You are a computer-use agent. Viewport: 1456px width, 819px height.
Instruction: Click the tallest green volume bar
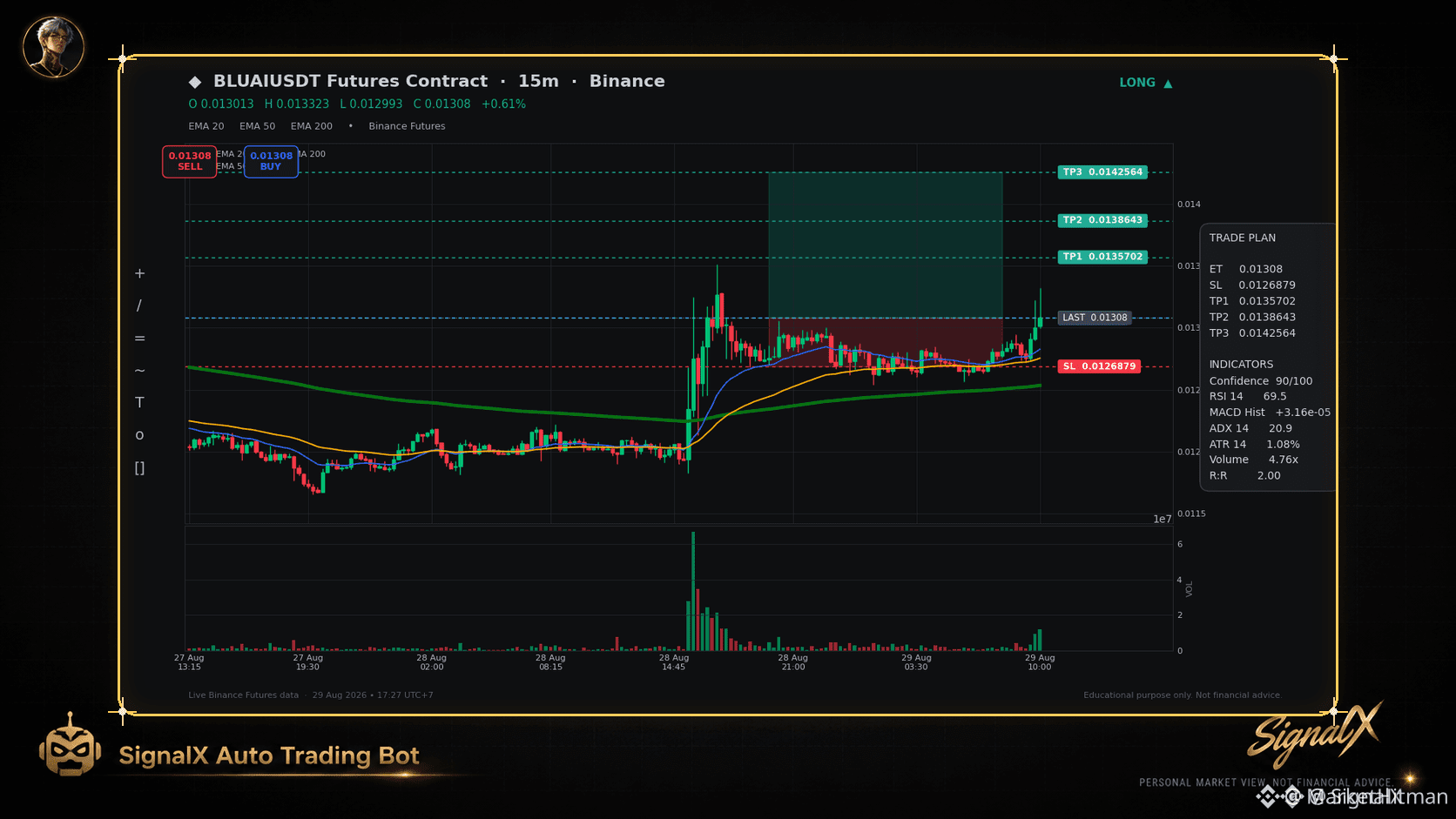[x=693, y=591]
